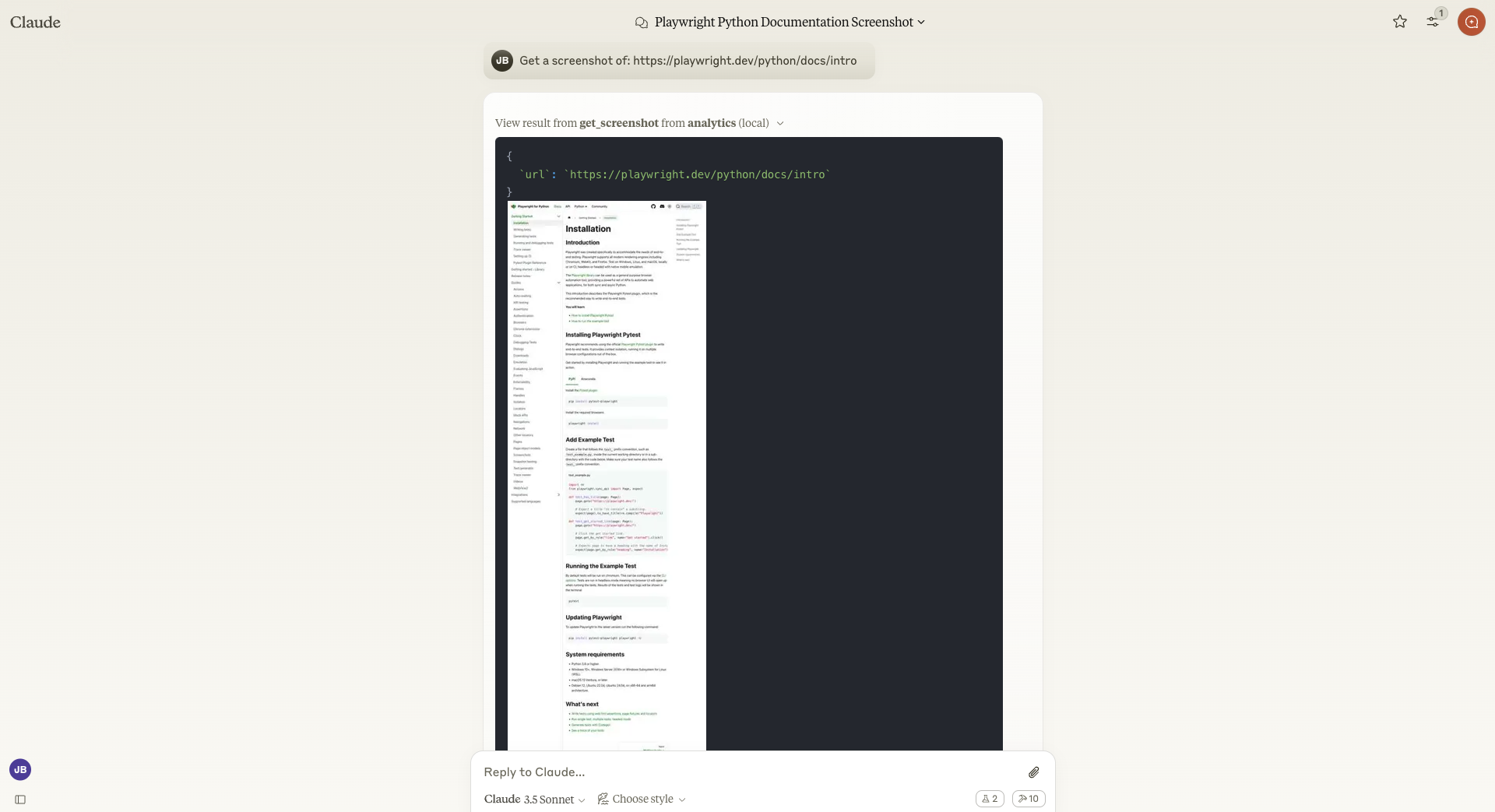The width and height of the screenshot is (1495, 812).
Task: Open the flask pill showing 2
Action: pyautogui.click(x=989, y=798)
